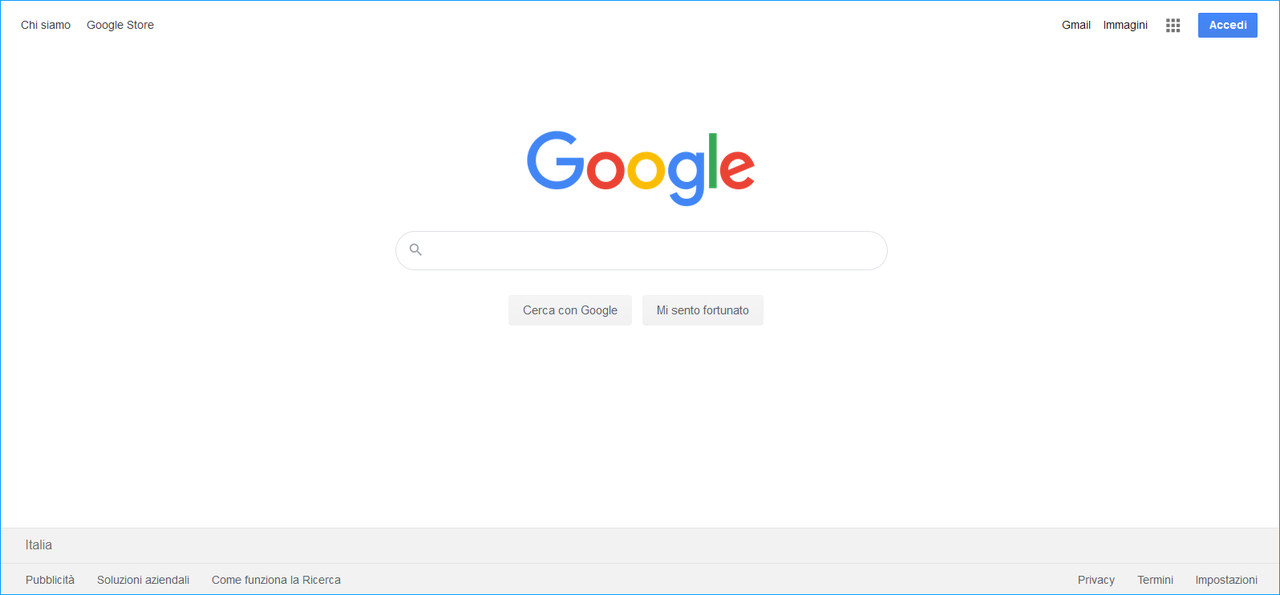Open the Immagini link
The height and width of the screenshot is (595, 1280).
(1125, 25)
